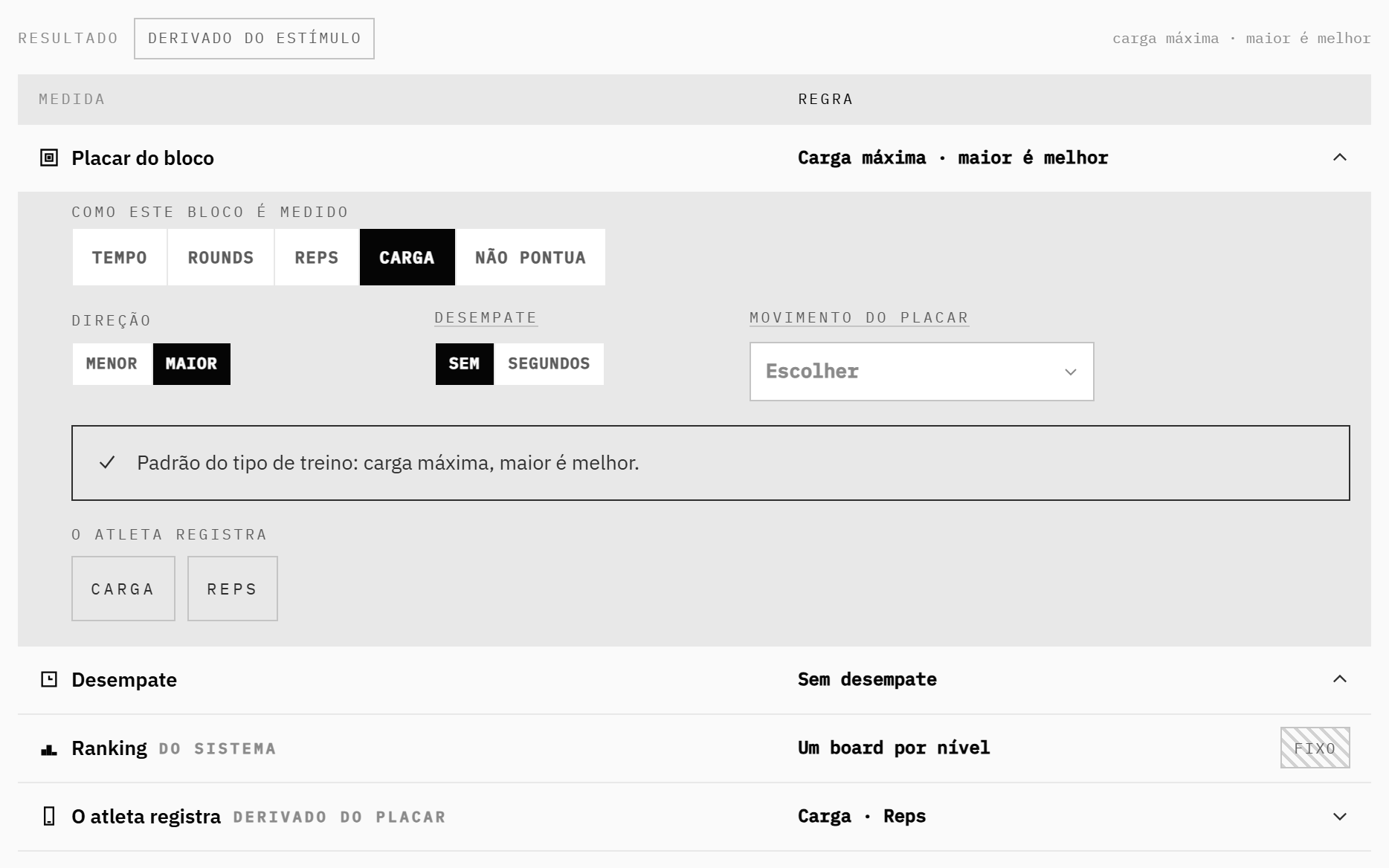This screenshot has height=868, width=1389.
Task: Click the Ranking podium icon
Action: click(x=49, y=750)
